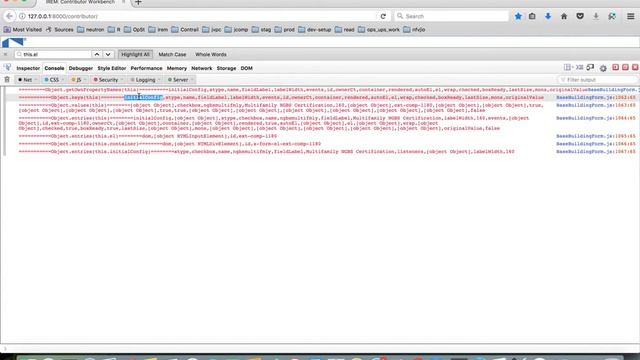This screenshot has height=360, width=640.
Task: Go to the home page via house icon
Action: (564, 16)
